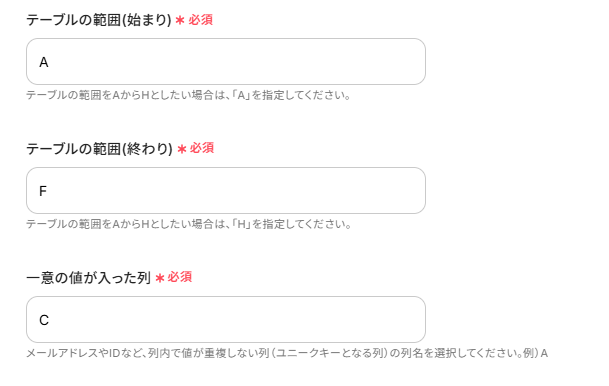The width and height of the screenshot is (609, 386).
Task: Place cursor on value A in start field
Action: pyautogui.click(x=44, y=62)
